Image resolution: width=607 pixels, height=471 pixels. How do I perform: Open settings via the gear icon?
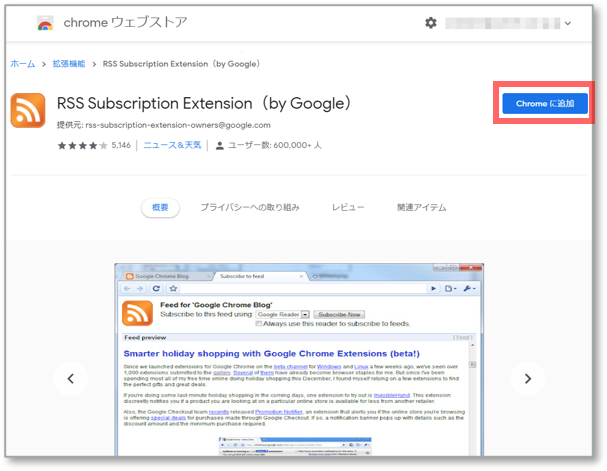click(430, 23)
